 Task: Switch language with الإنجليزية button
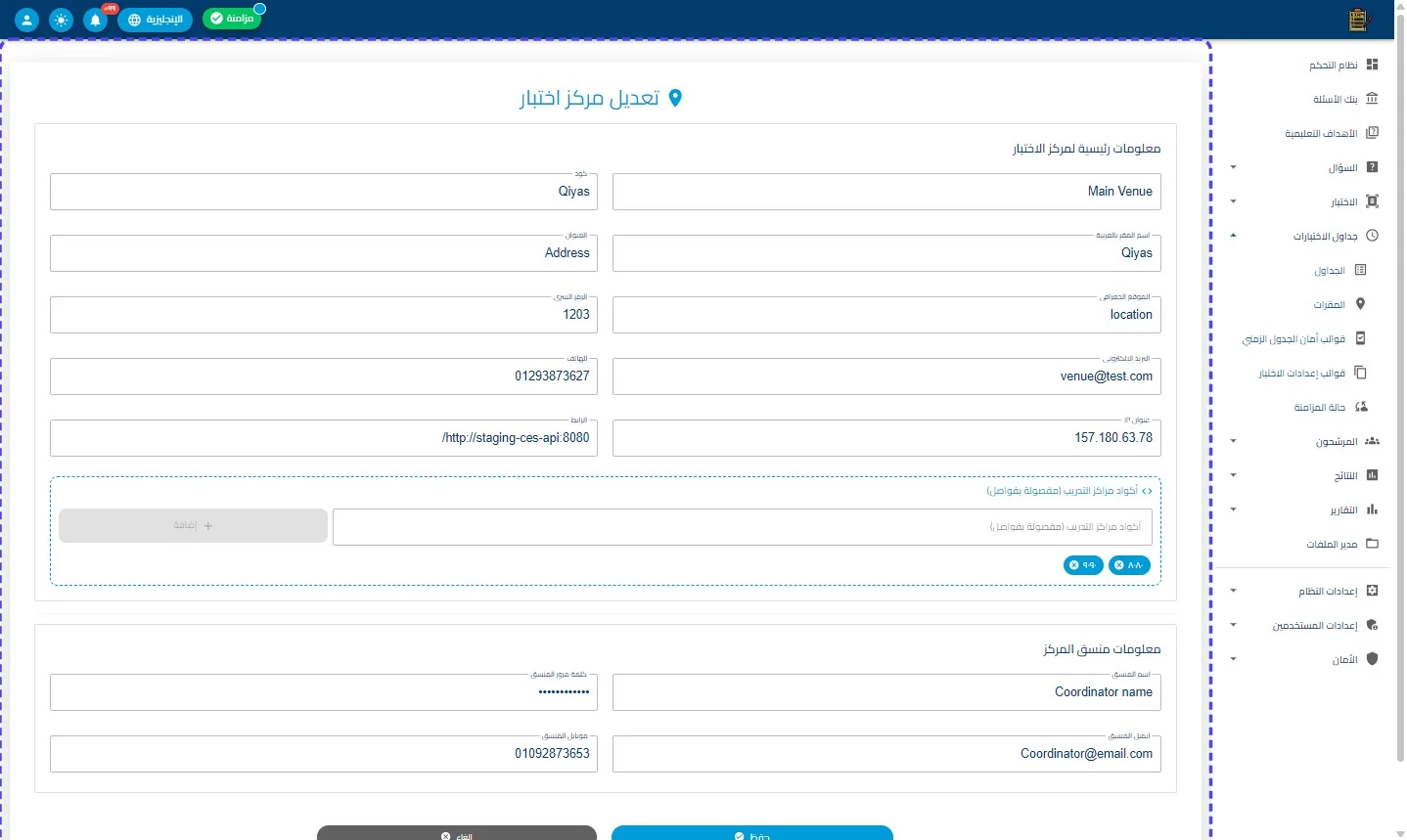point(156,20)
